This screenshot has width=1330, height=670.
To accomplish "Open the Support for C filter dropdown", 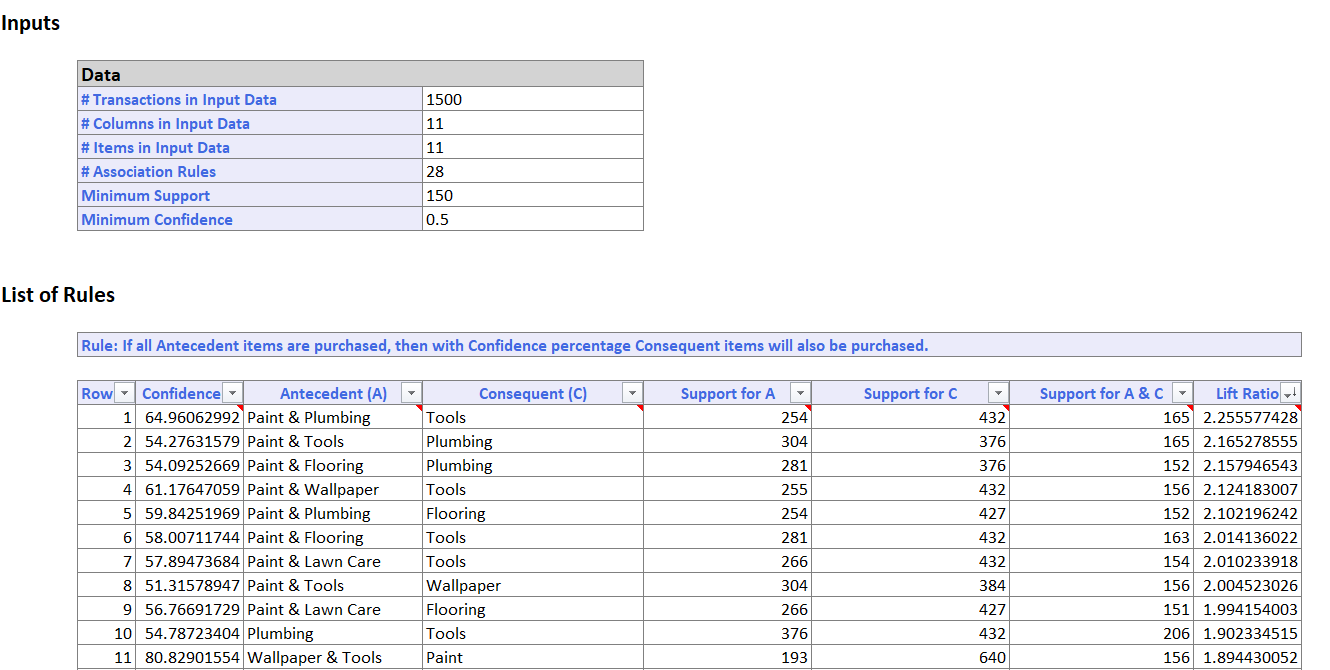I will pyautogui.click(x=997, y=394).
